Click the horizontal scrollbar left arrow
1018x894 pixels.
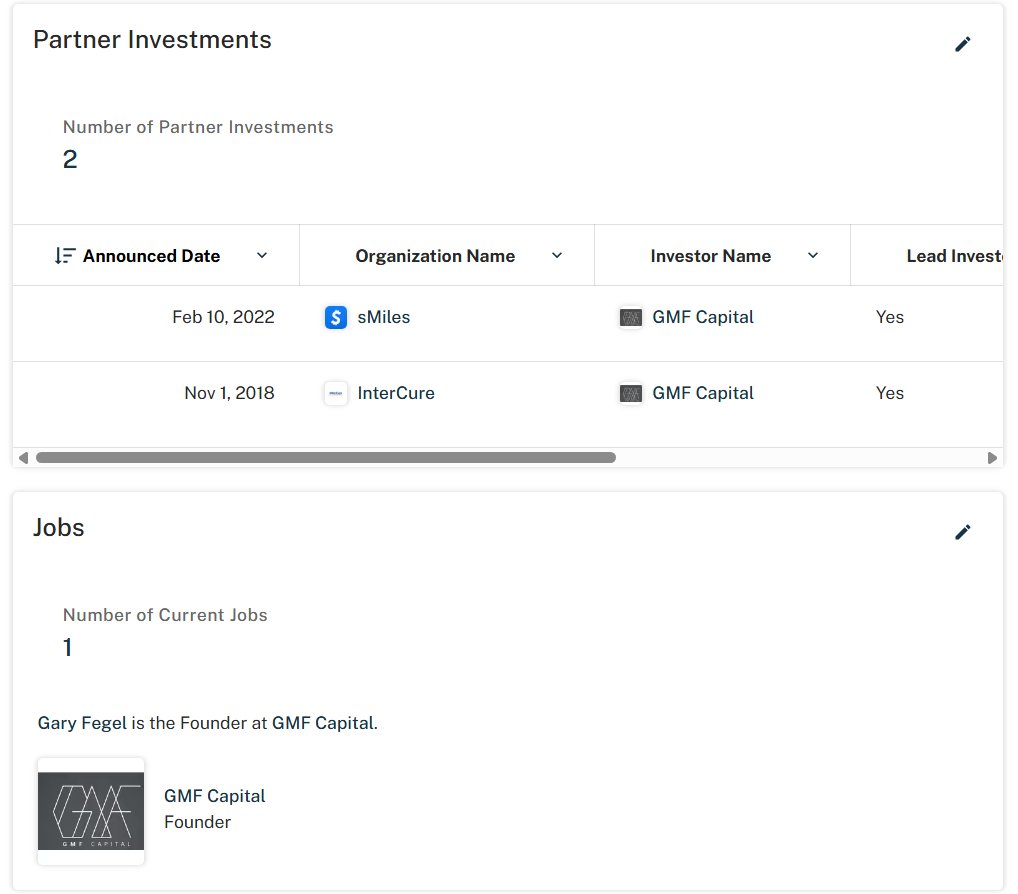point(23,458)
